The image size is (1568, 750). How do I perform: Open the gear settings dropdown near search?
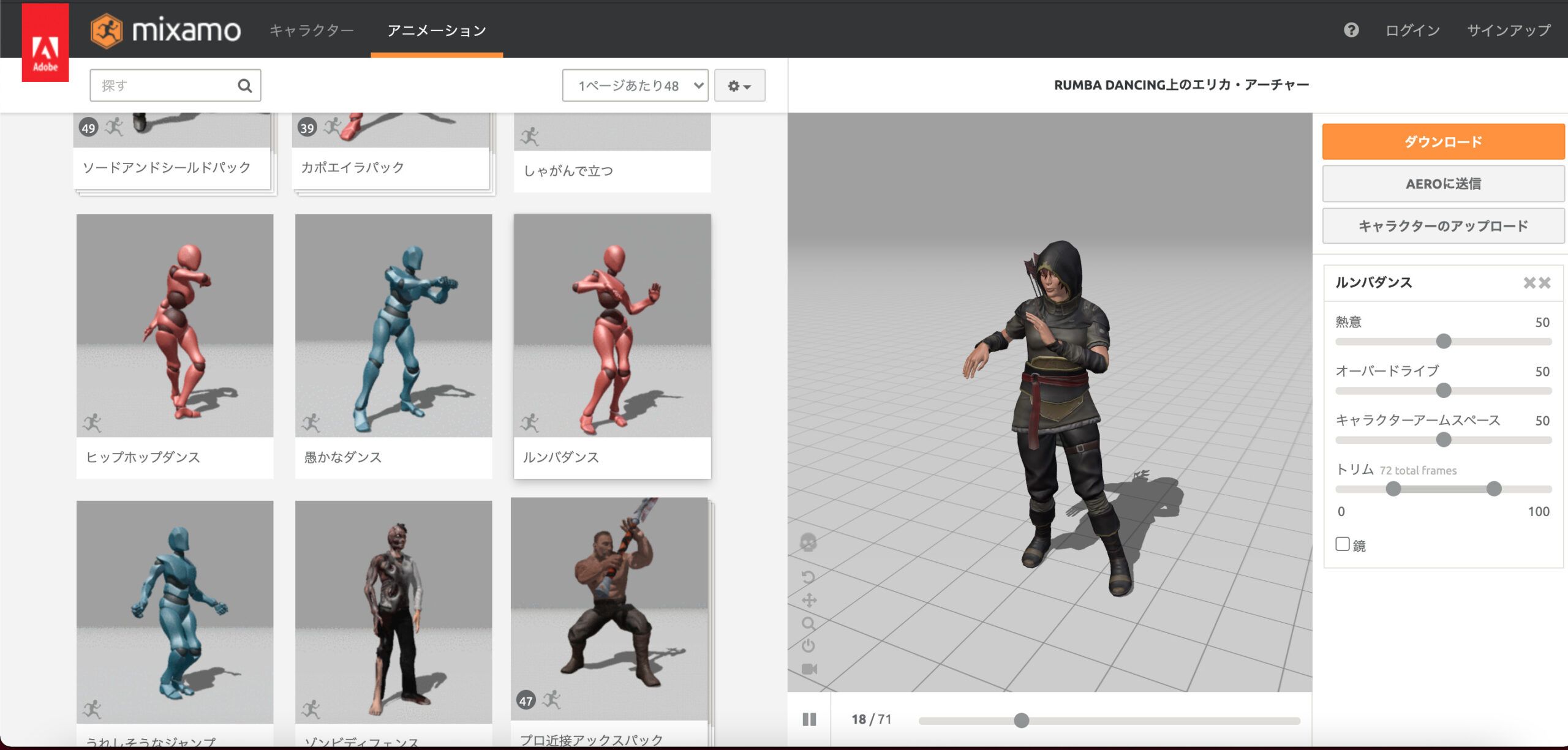pos(739,85)
